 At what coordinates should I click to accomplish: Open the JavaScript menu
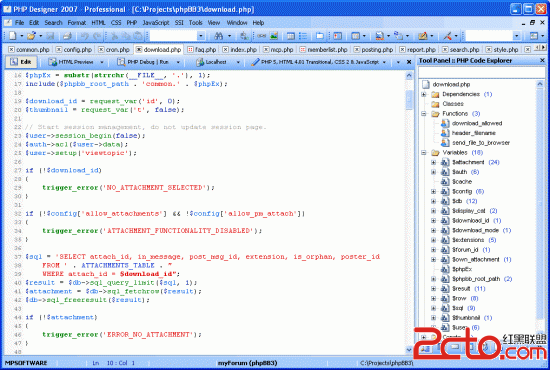[x=156, y=23]
